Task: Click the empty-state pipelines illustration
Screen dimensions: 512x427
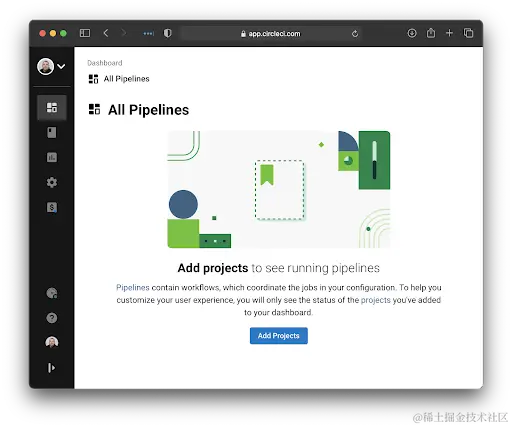Action: pos(279,189)
